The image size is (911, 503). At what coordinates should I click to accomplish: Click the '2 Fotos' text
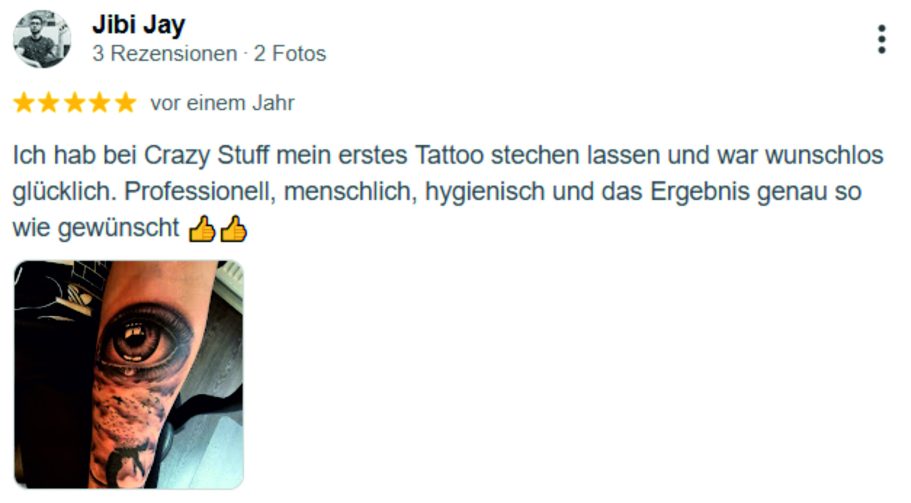pos(290,53)
